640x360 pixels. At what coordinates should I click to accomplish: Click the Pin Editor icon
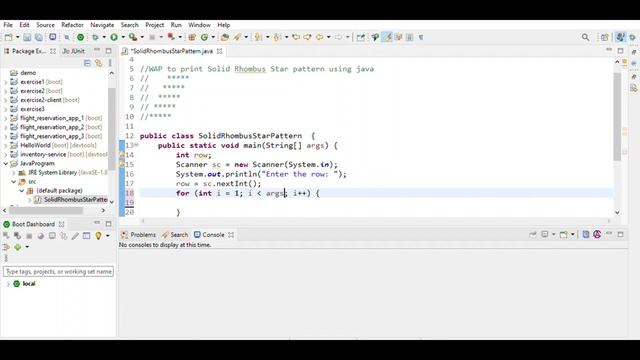[x=360, y=37]
